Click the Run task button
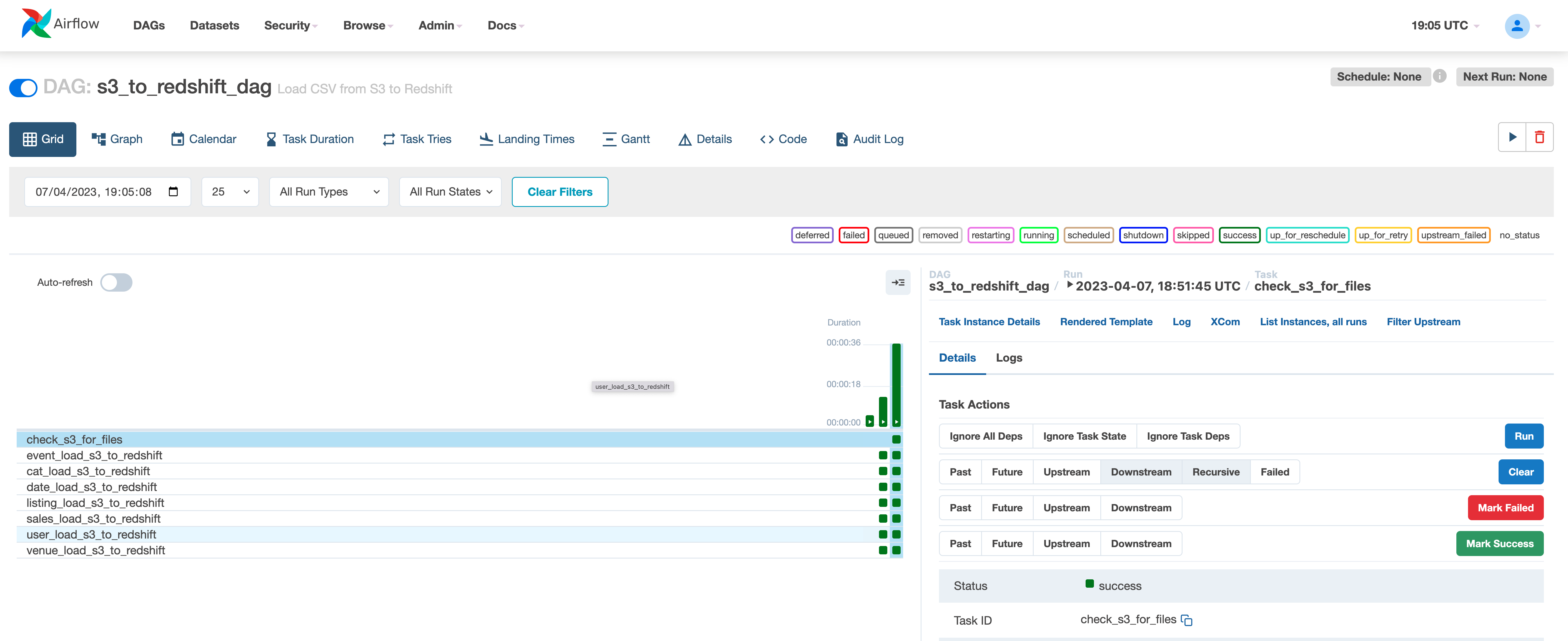The image size is (1568, 641). (1524, 435)
